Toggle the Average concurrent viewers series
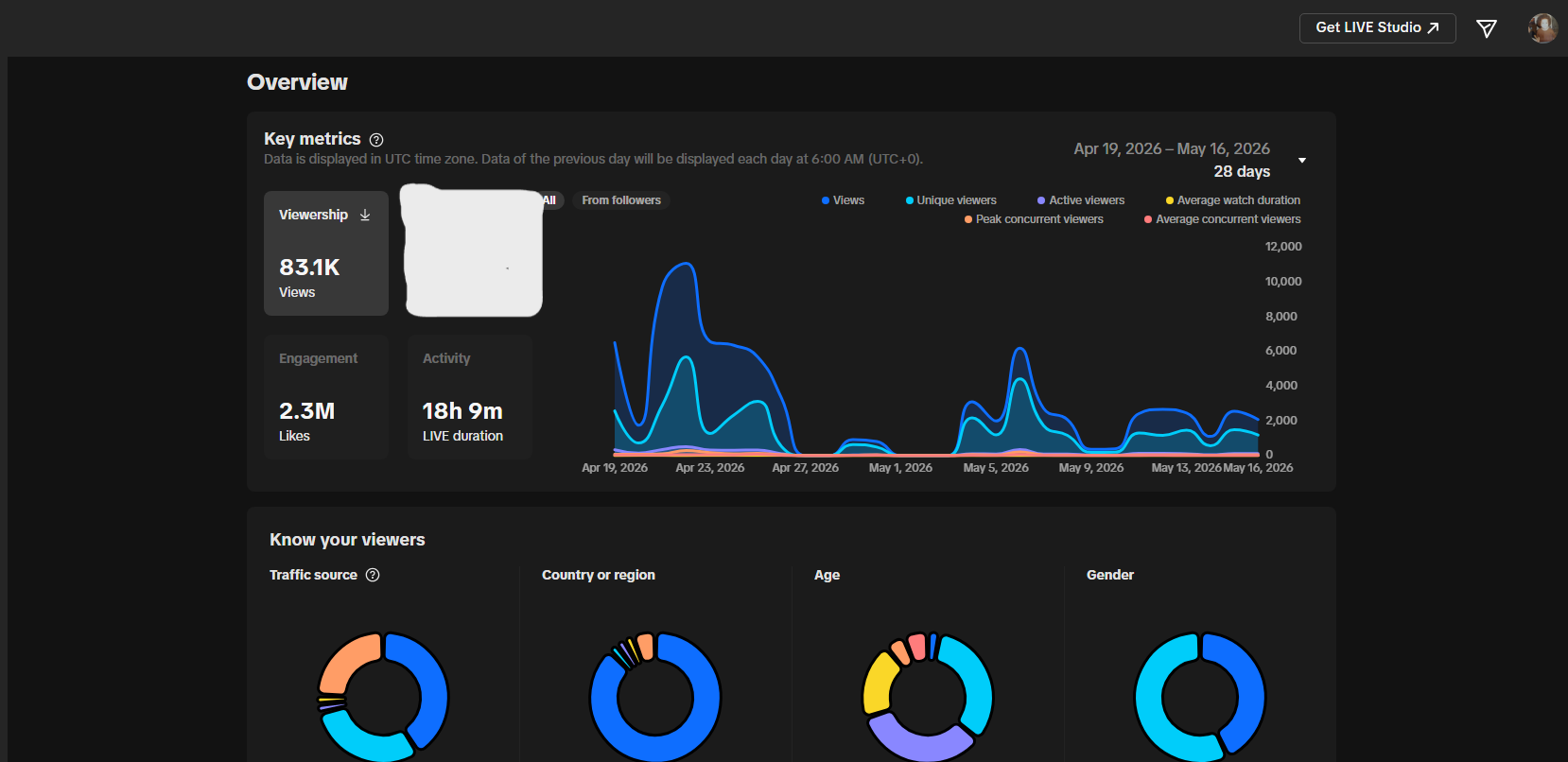Viewport: 1568px width, 762px height. coord(1223,219)
